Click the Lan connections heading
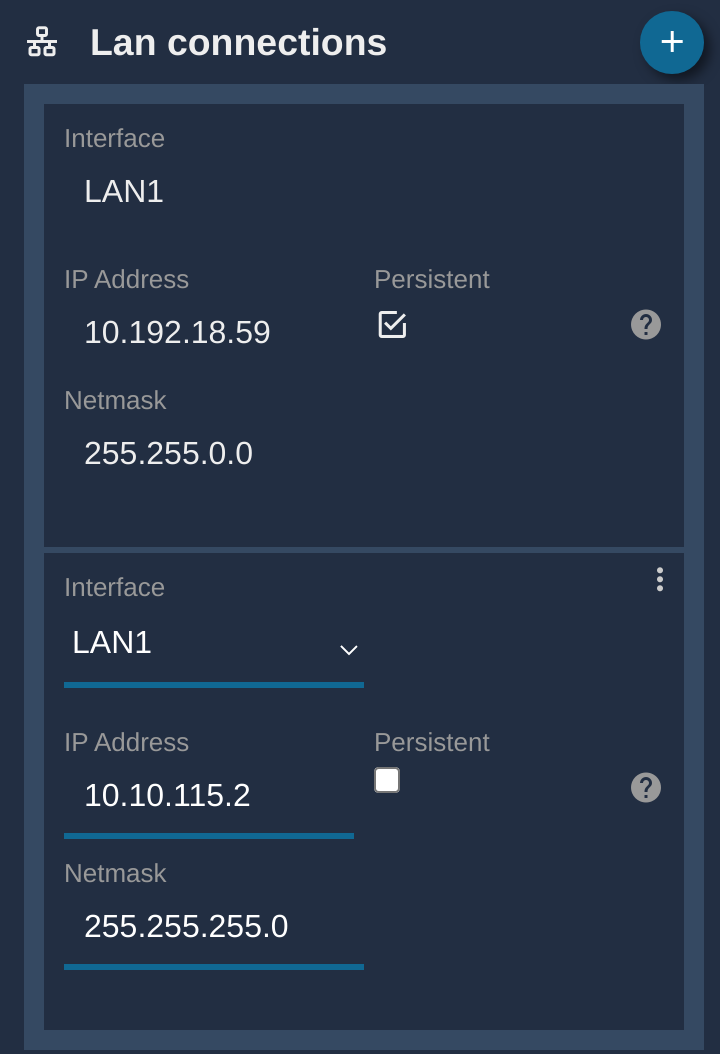720x1054 pixels. pos(239,42)
